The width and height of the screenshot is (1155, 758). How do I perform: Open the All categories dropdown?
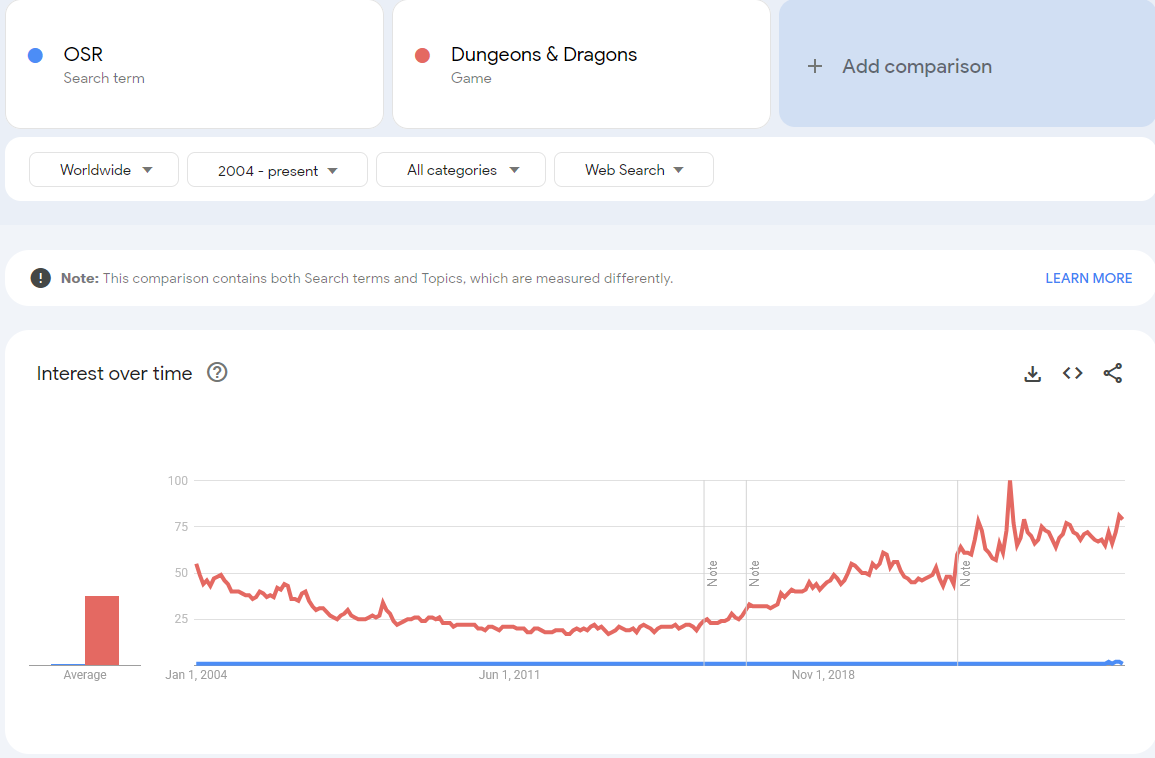pyautogui.click(x=460, y=169)
